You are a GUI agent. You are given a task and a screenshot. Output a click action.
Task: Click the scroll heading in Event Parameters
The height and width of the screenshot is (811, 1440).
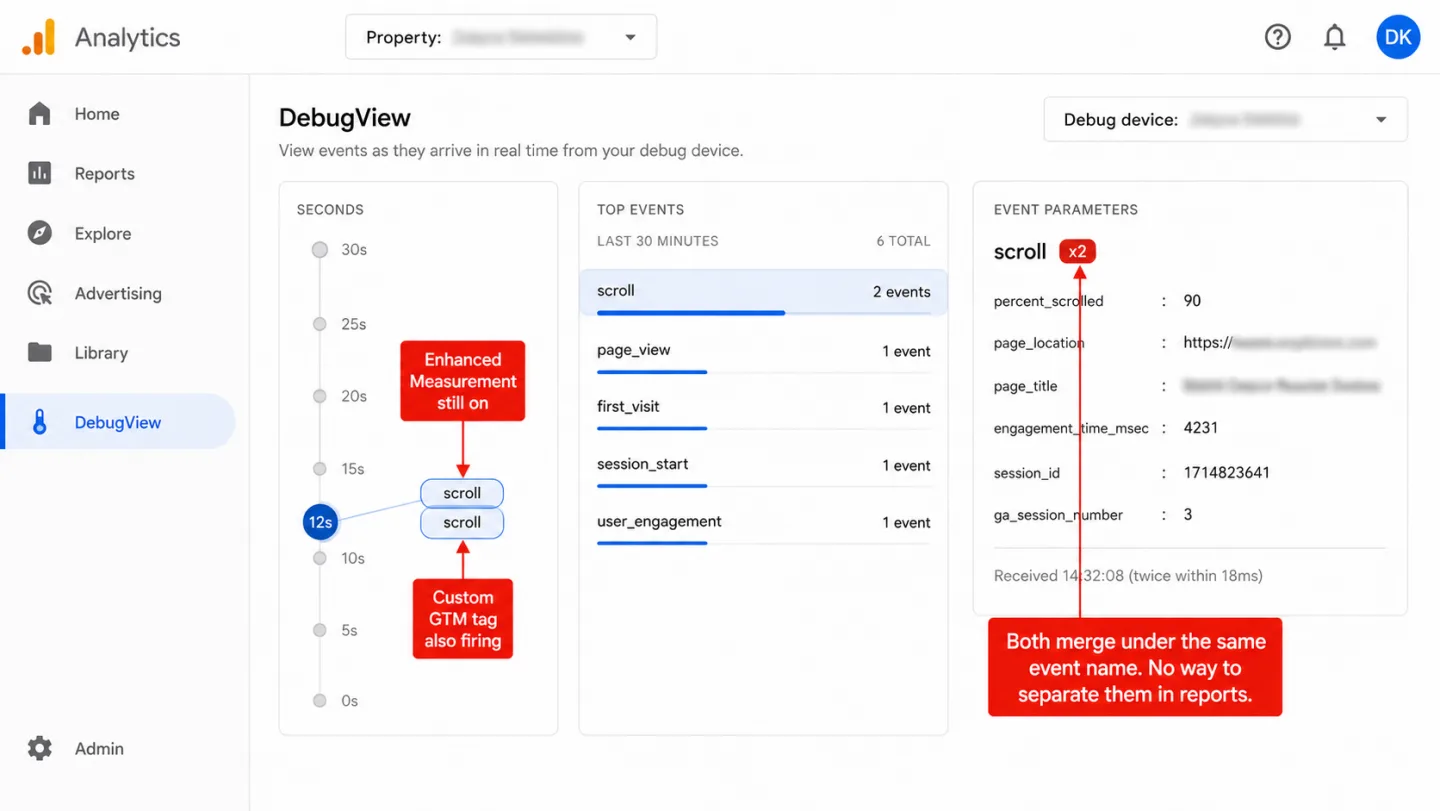point(1020,252)
